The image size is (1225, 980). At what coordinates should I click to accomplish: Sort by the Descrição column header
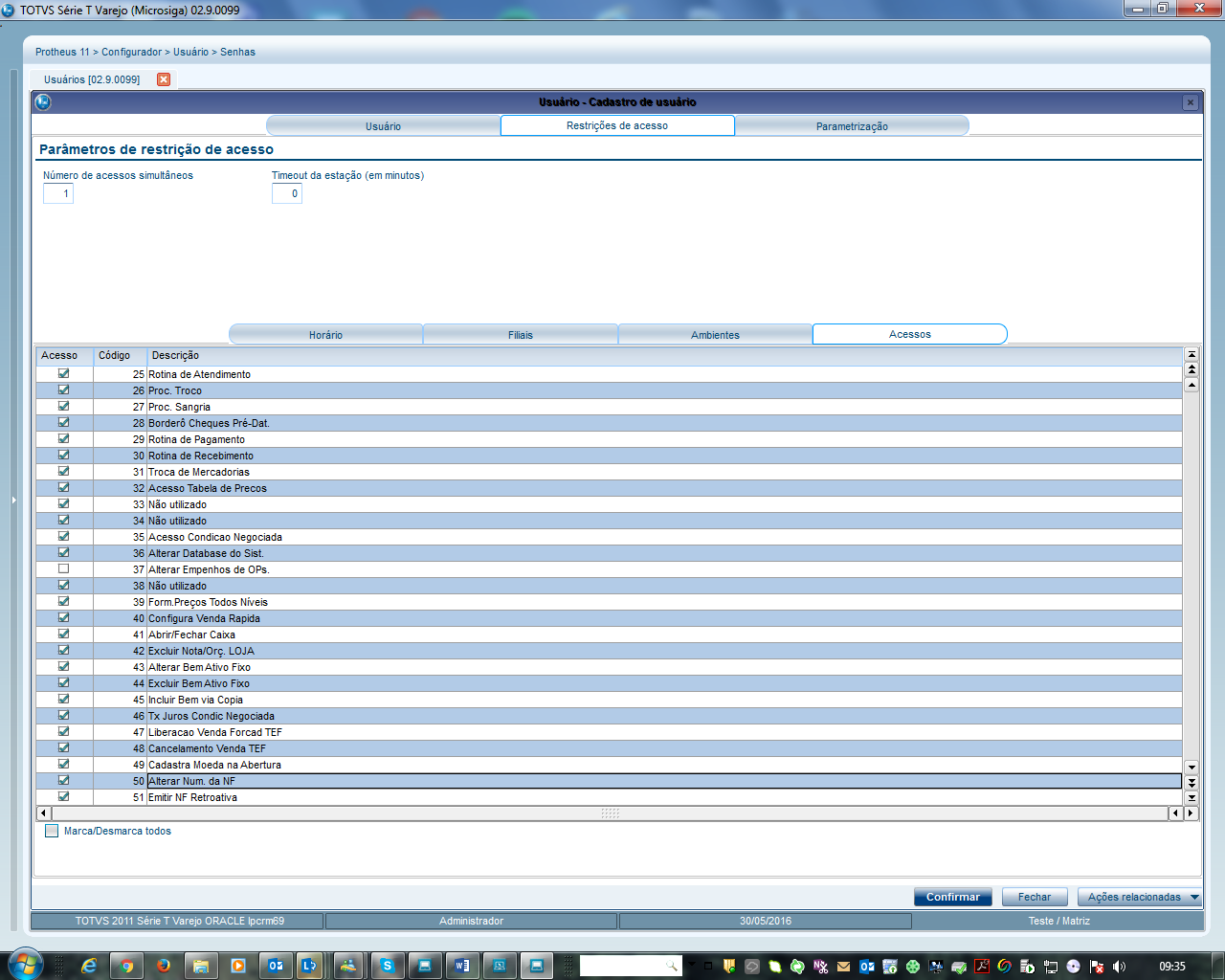click(665, 356)
